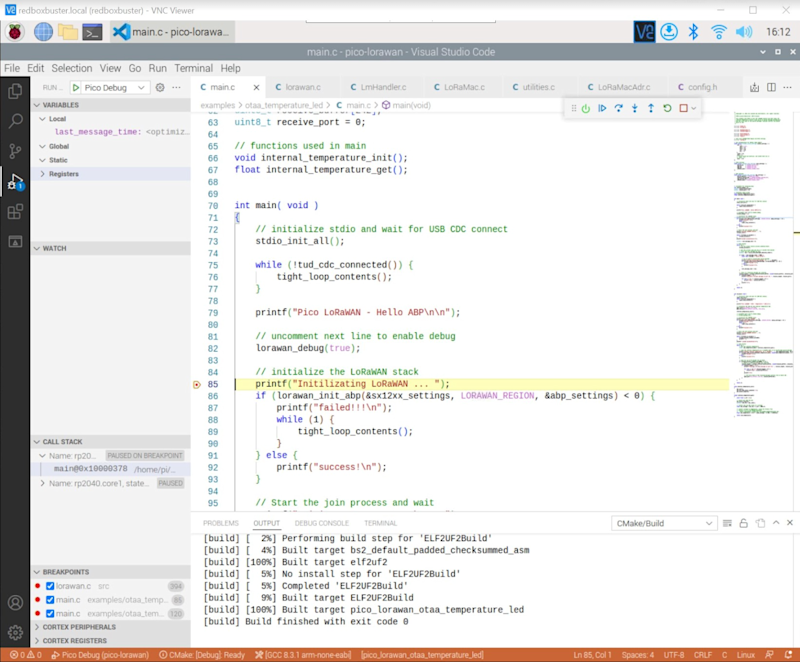Image resolution: width=800 pixels, height=662 pixels.
Task: Uncheck the lorawan.c breakpoint checkbox
Action: (x=50, y=586)
